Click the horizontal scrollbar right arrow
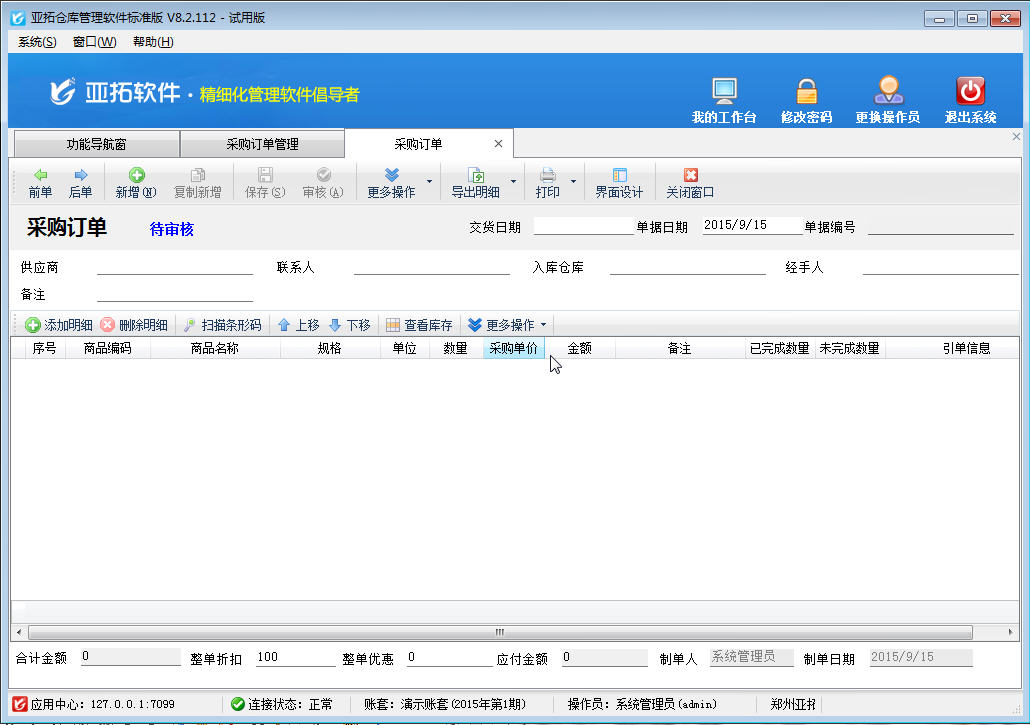Screen dimensions: 1030x725 [1010, 632]
